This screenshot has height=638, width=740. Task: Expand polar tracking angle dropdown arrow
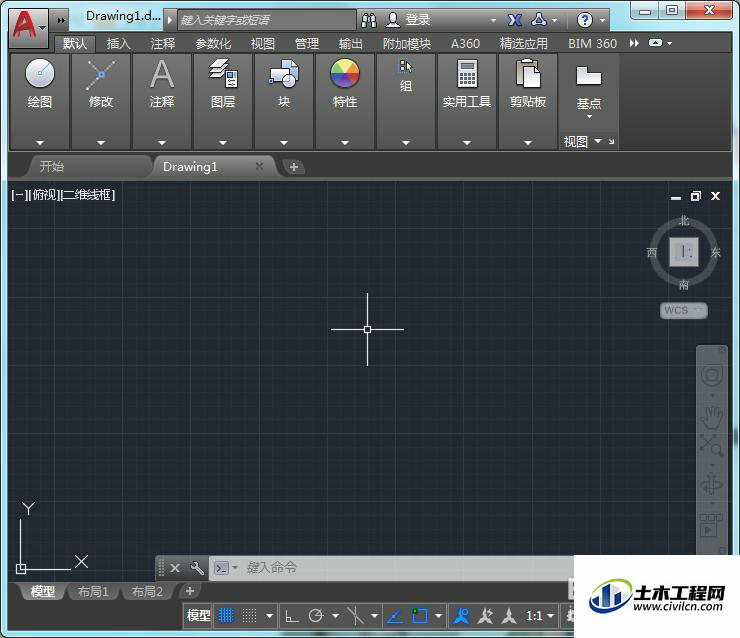[335, 616]
